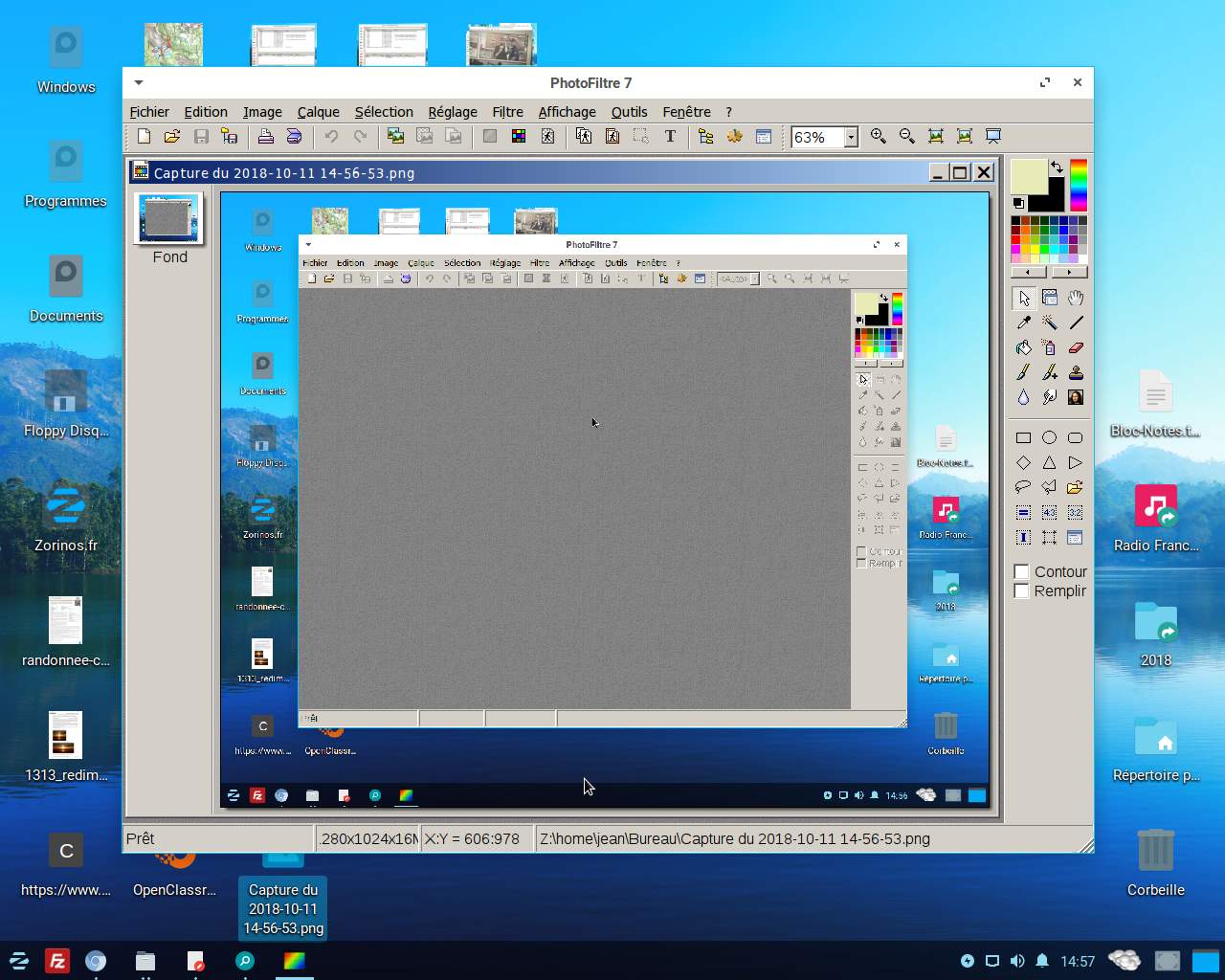Select the Spray can tool
Image resolution: width=1225 pixels, height=980 pixels.
1049,347
